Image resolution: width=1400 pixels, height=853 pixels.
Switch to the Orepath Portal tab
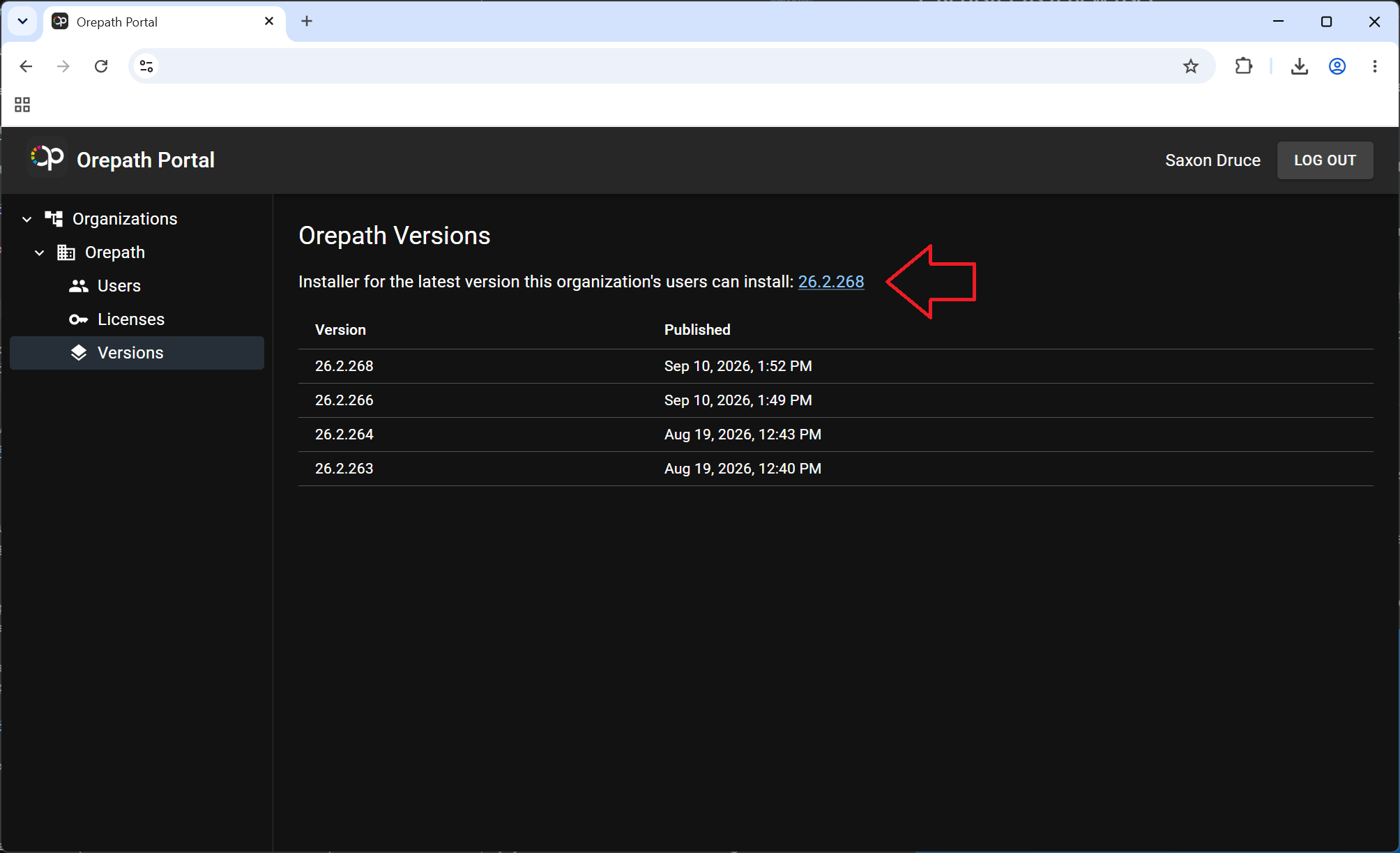pyautogui.click(x=165, y=22)
